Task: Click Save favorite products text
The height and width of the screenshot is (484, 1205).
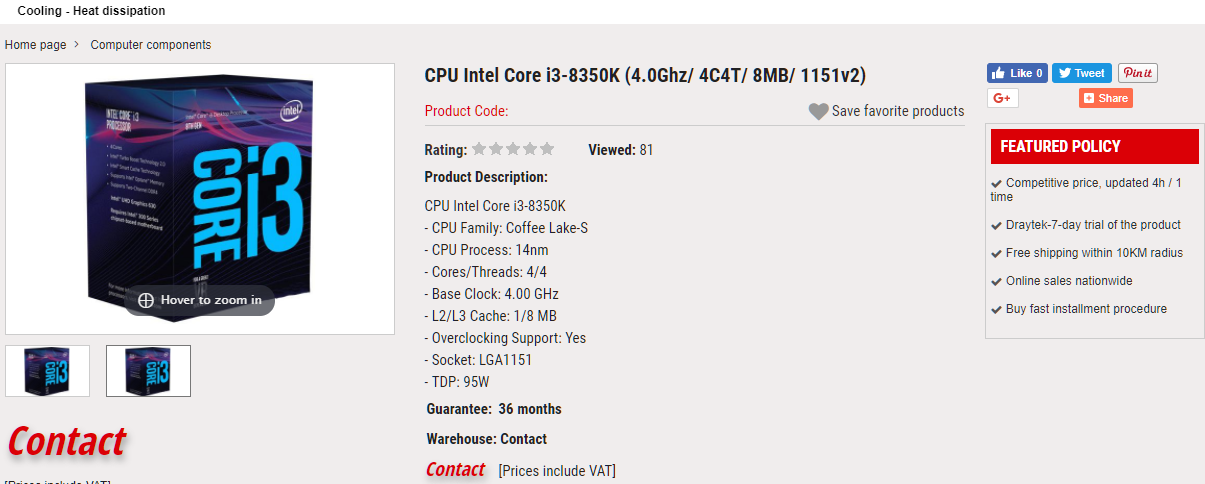Action: [x=898, y=111]
